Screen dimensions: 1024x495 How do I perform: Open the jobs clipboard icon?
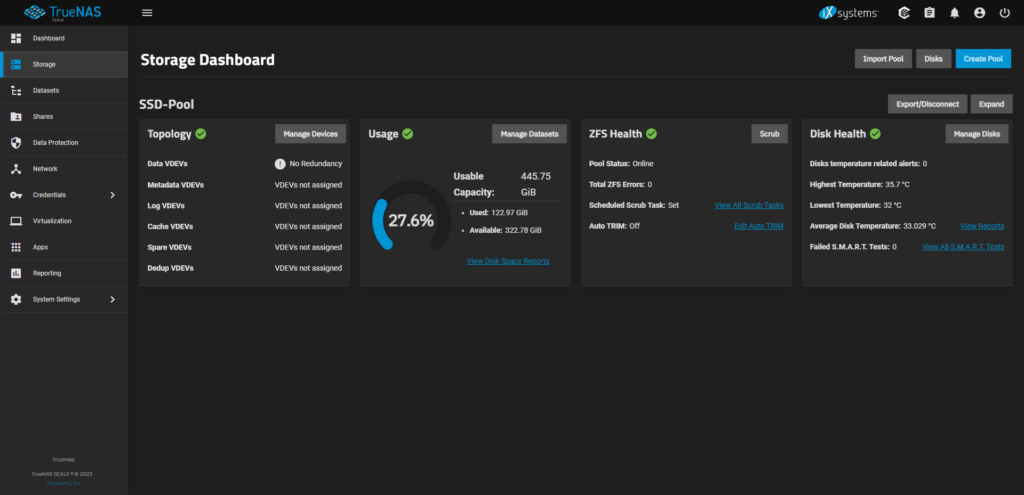929,13
